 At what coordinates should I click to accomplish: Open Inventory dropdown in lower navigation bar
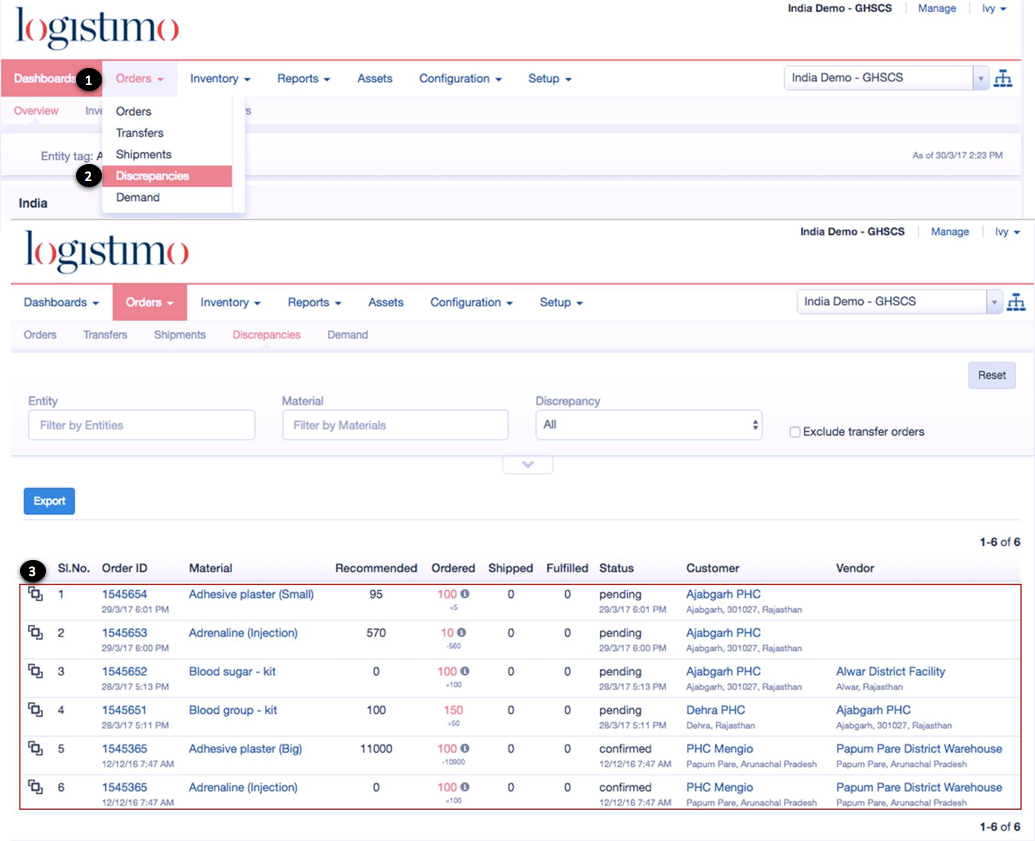(230, 302)
